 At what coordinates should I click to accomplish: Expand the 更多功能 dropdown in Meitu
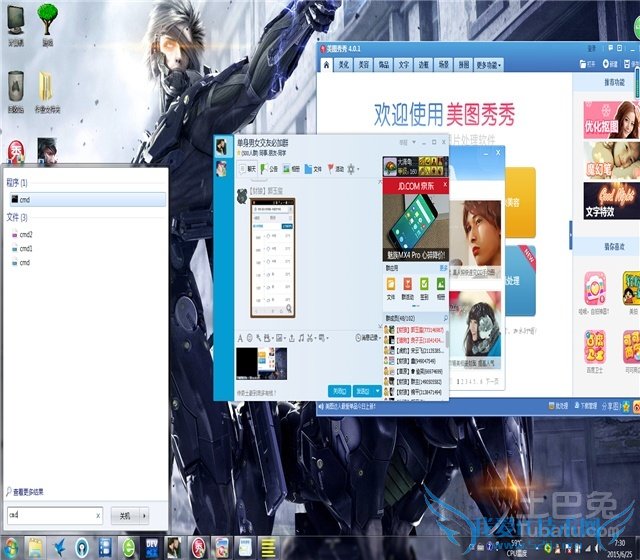(488, 64)
